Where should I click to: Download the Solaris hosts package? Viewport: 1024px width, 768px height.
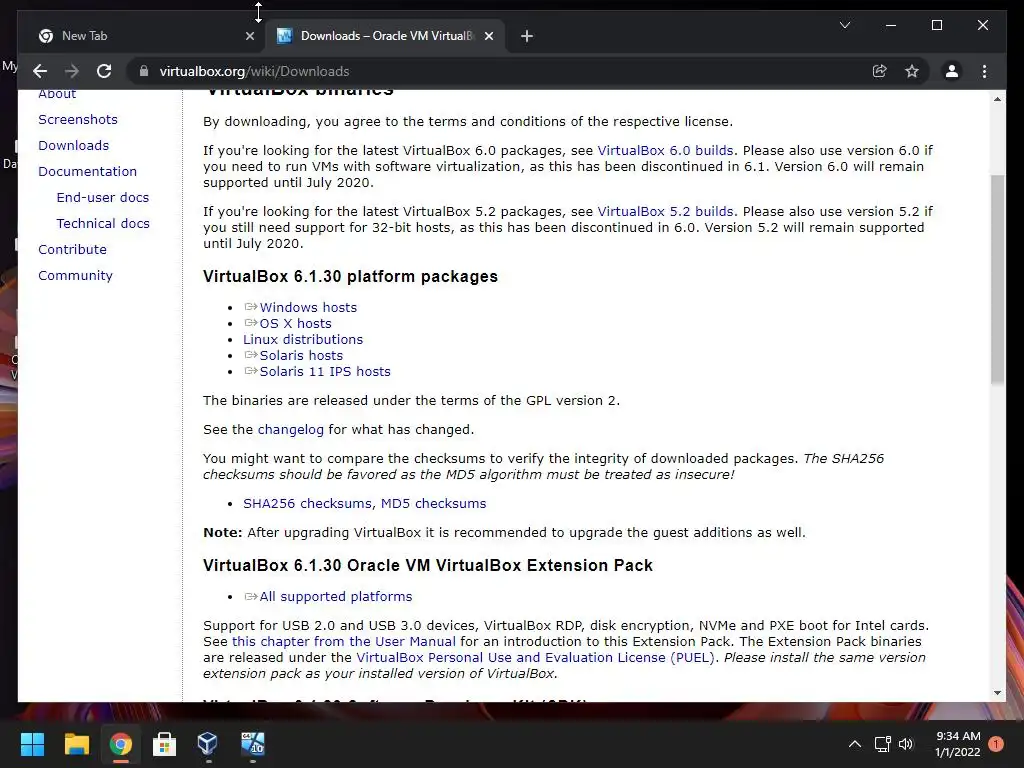point(300,355)
